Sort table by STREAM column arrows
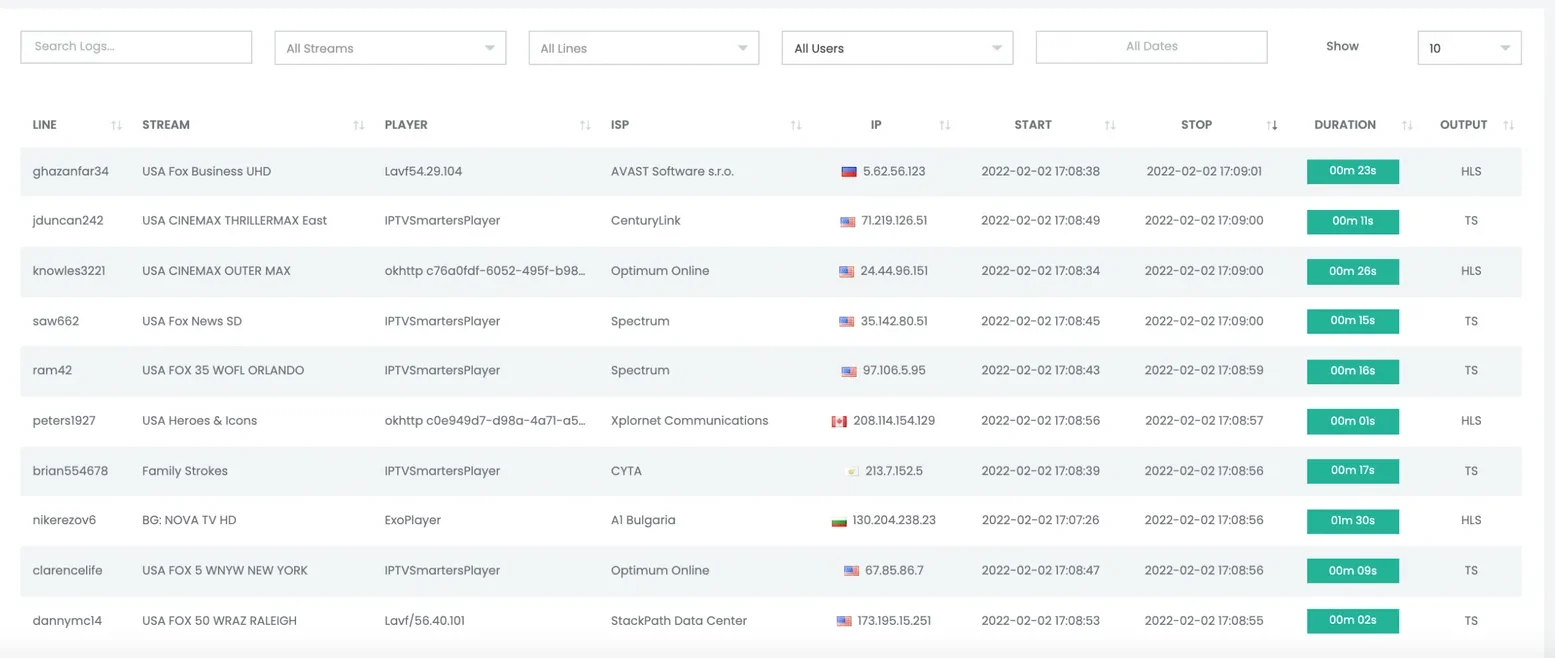The width and height of the screenshot is (1555, 658). (359, 125)
